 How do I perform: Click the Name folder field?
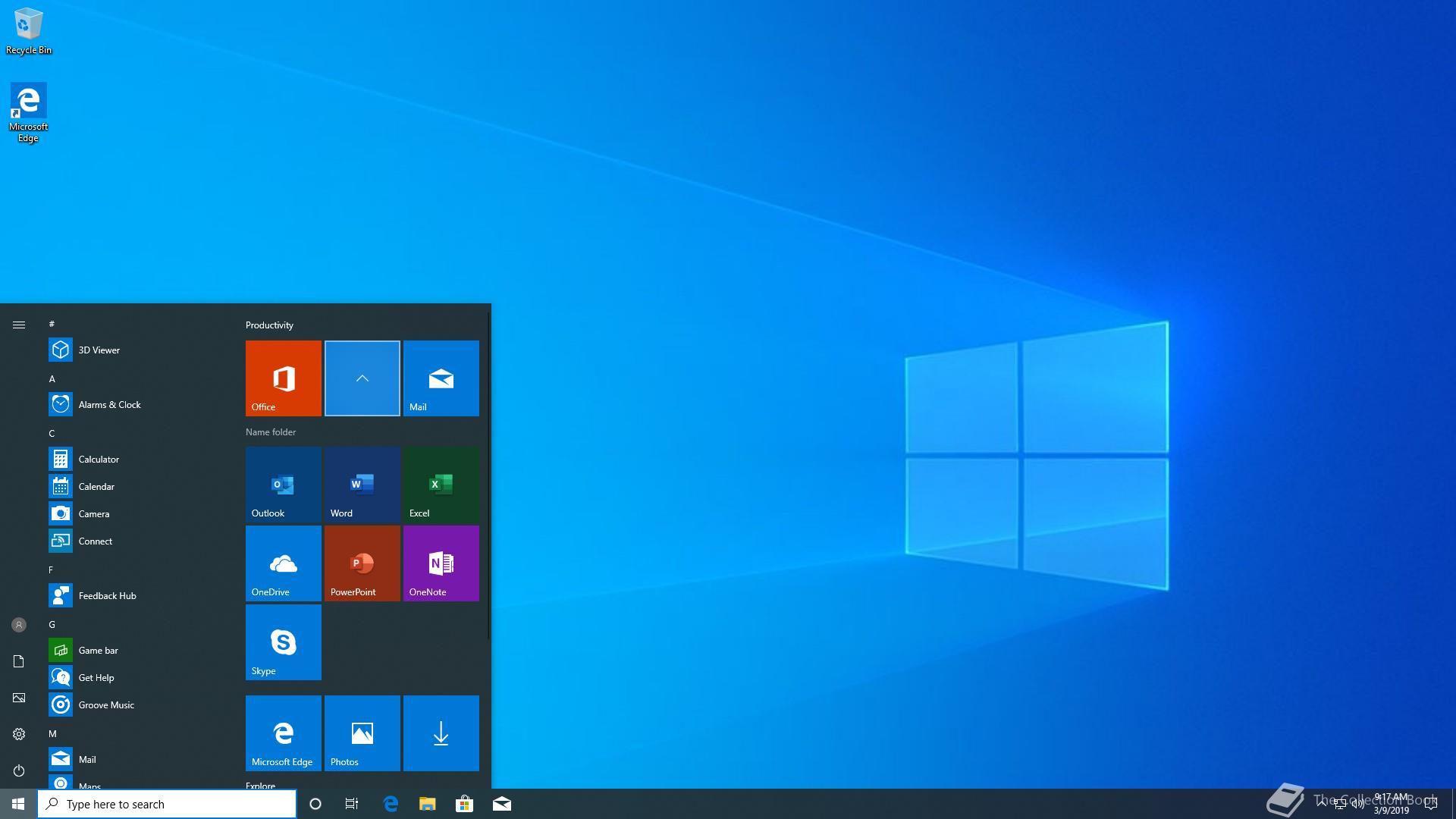pyautogui.click(x=271, y=431)
